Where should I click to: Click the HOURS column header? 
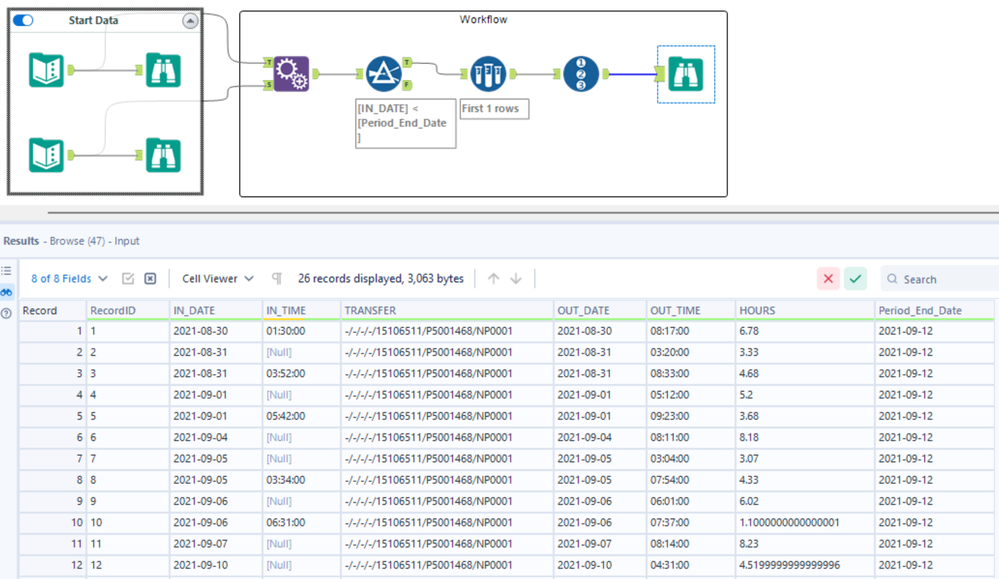(757, 310)
